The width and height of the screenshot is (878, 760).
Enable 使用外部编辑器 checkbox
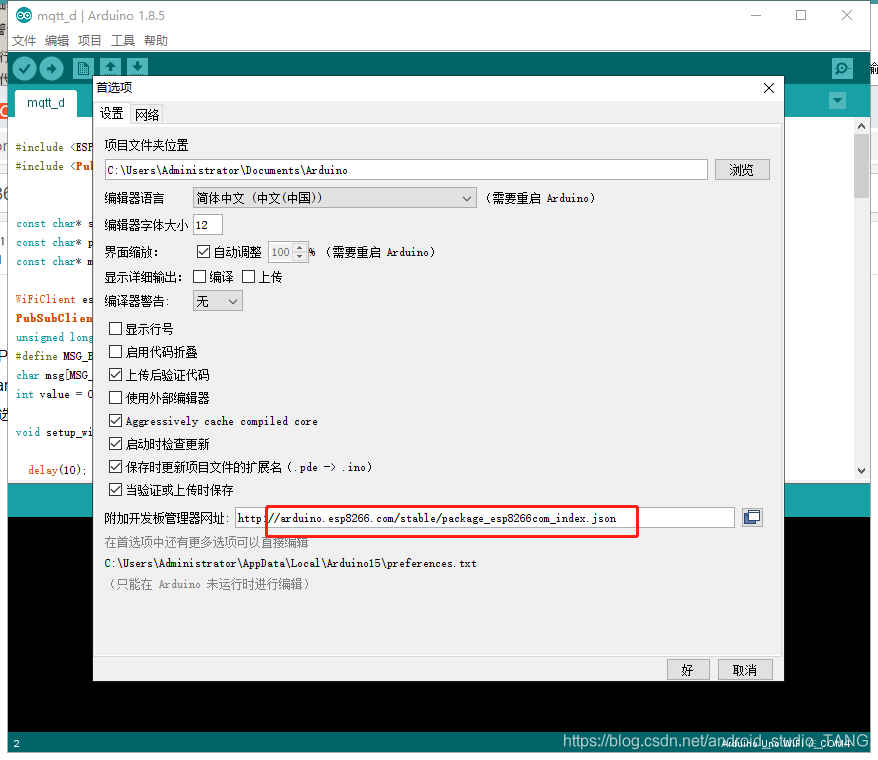pyautogui.click(x=115, y=398)
